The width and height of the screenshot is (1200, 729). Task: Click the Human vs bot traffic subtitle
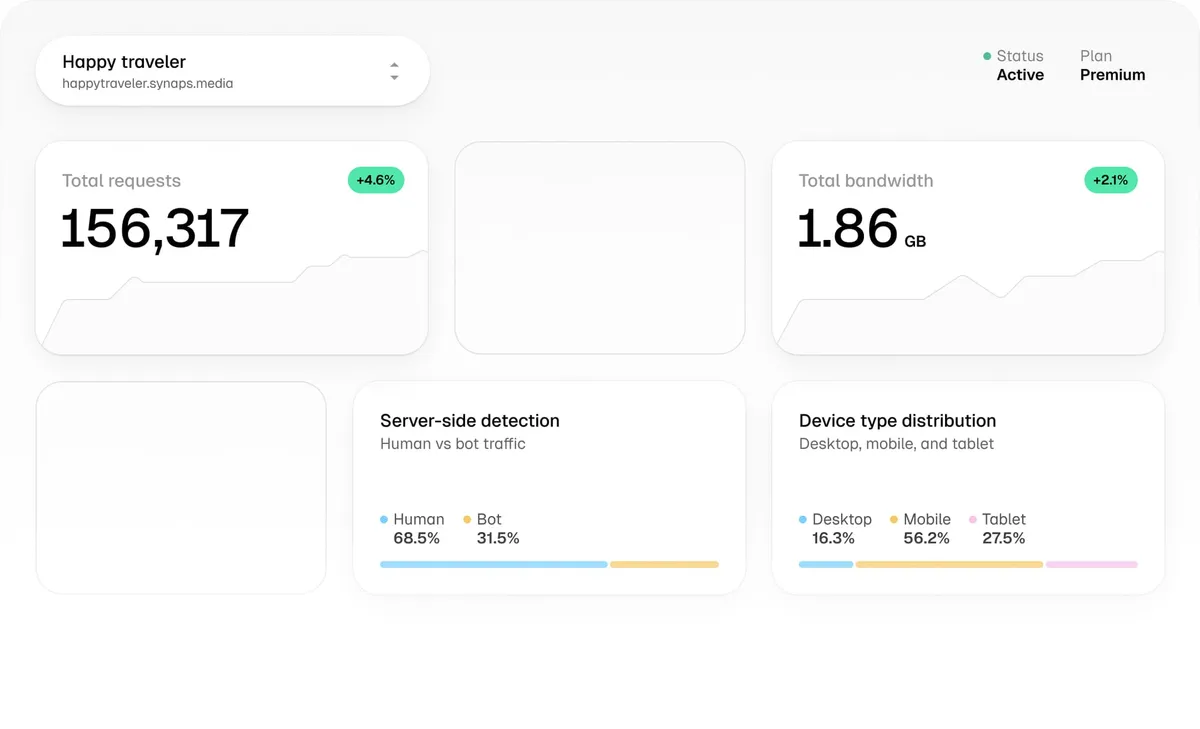pyautogui.click(x=453, y=444)
